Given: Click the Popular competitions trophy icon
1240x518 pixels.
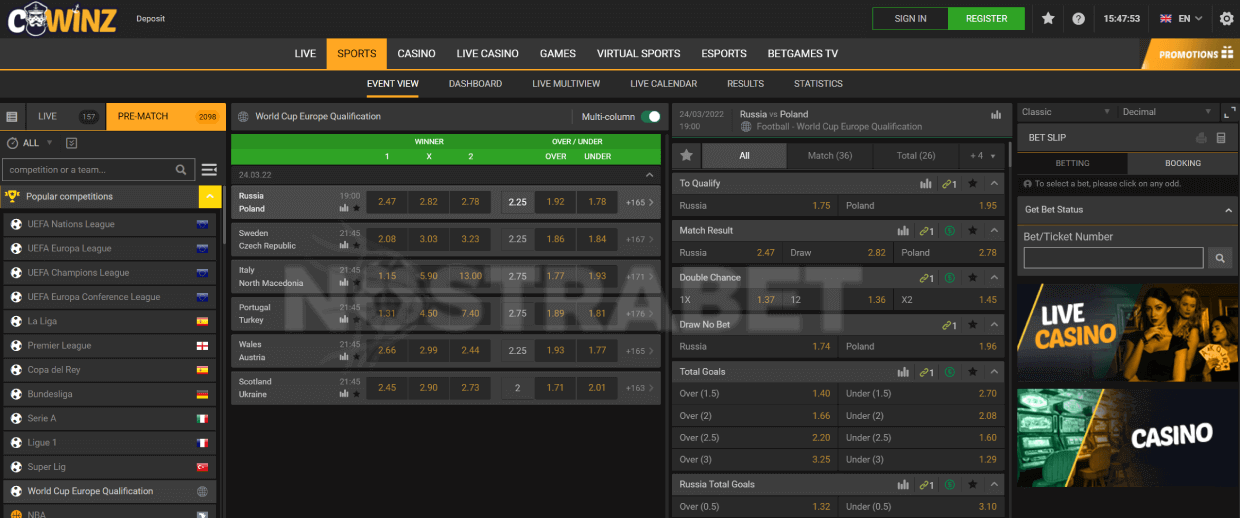Looking at the screenshot, I should (13, 197).
